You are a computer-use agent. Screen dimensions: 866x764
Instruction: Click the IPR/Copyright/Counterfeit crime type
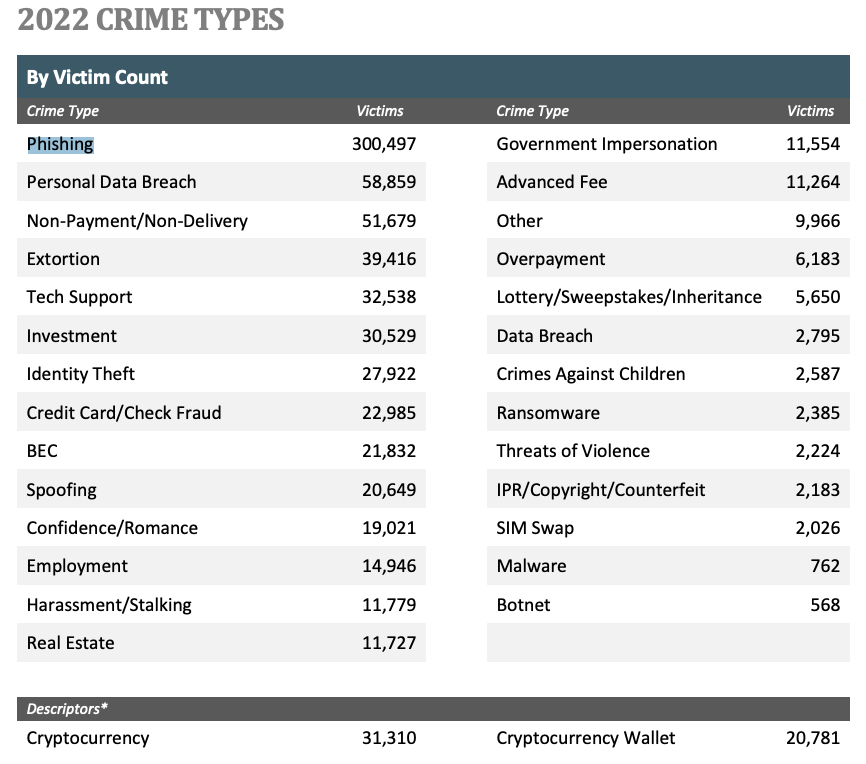(x=600, y=490)
